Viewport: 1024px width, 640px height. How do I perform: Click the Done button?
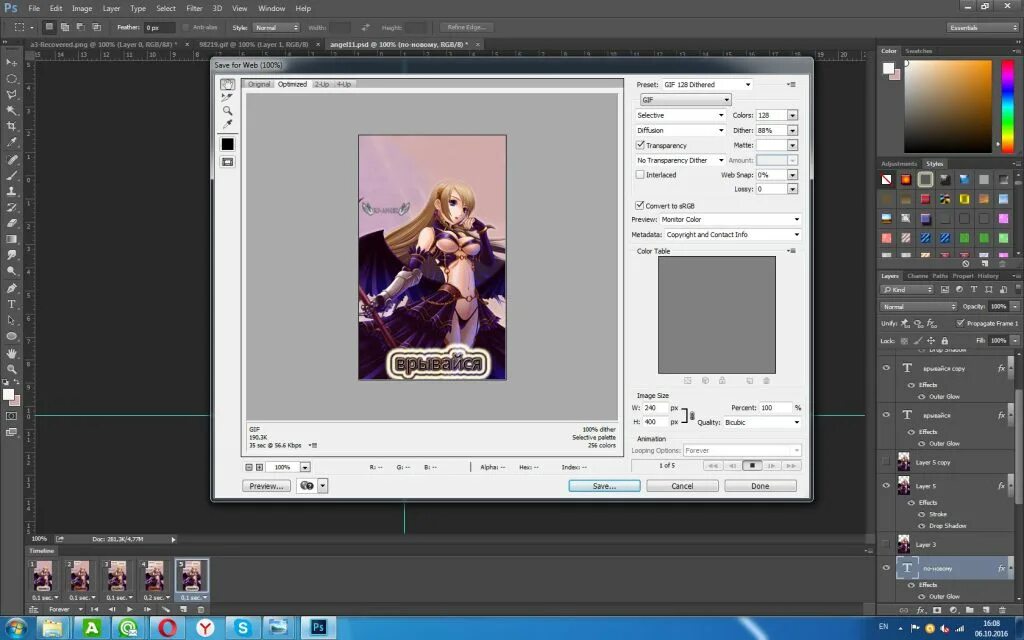click(x=760, y=486)
